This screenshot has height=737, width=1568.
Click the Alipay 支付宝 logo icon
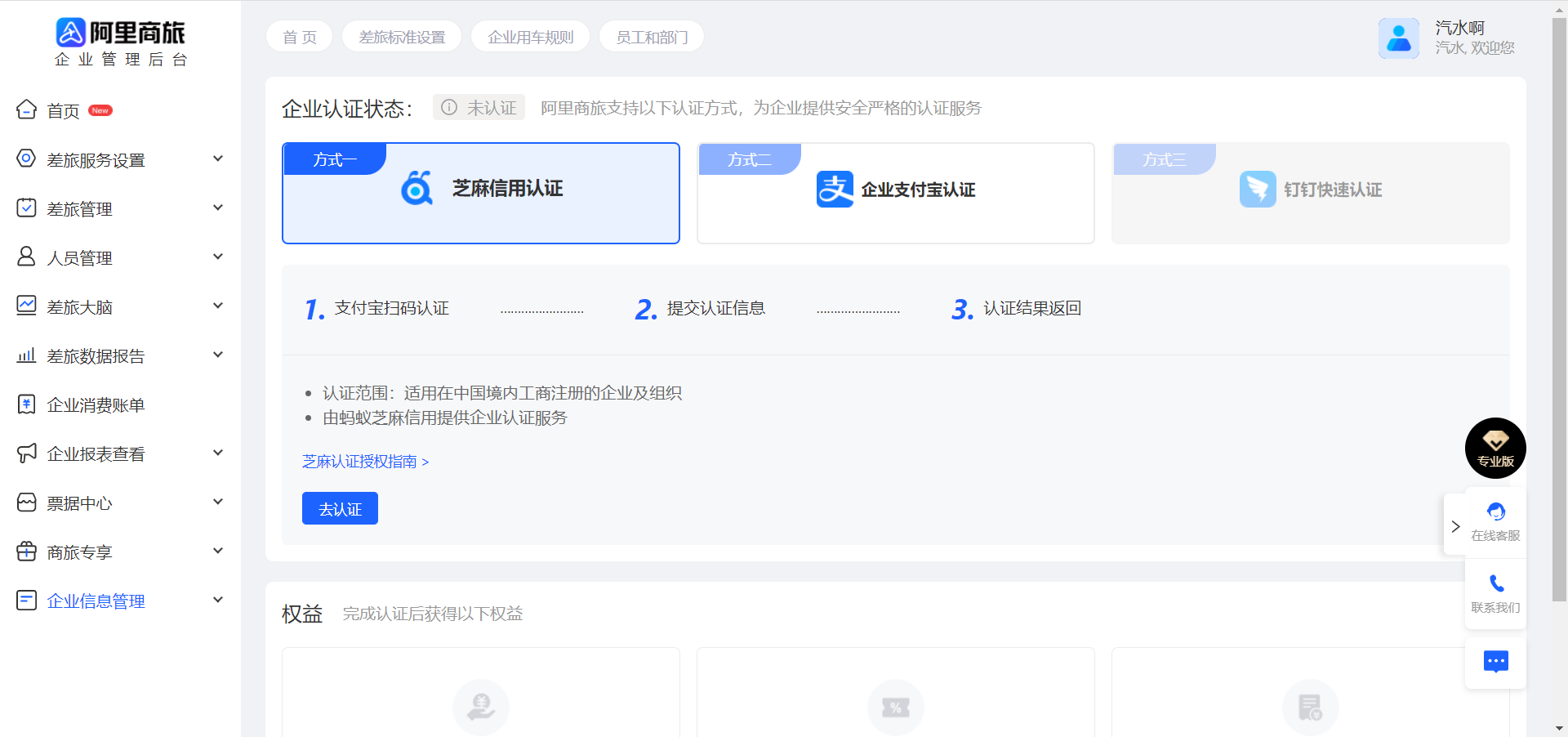(x=835, y=189)
